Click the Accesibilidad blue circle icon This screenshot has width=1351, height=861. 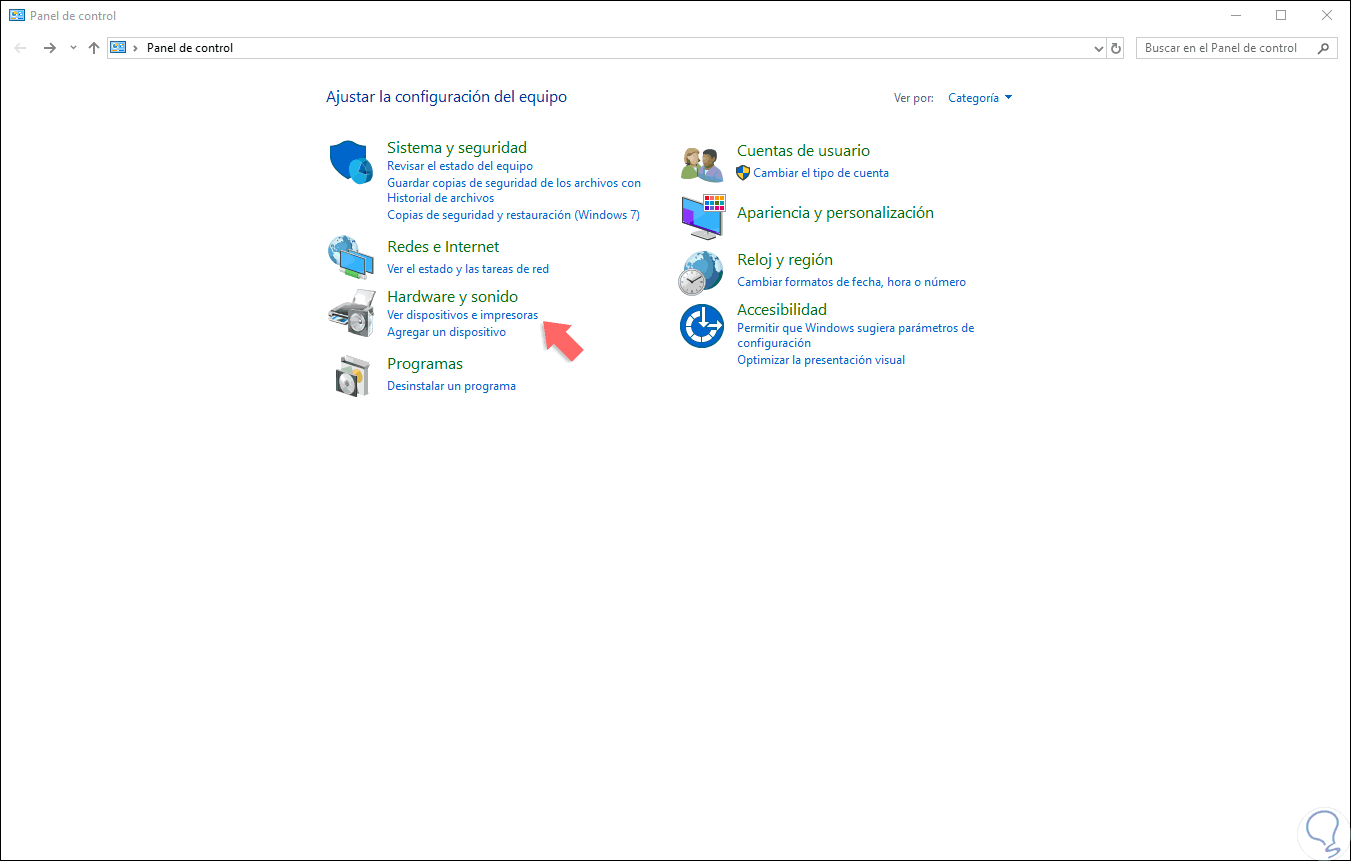(x=702, y=326)
